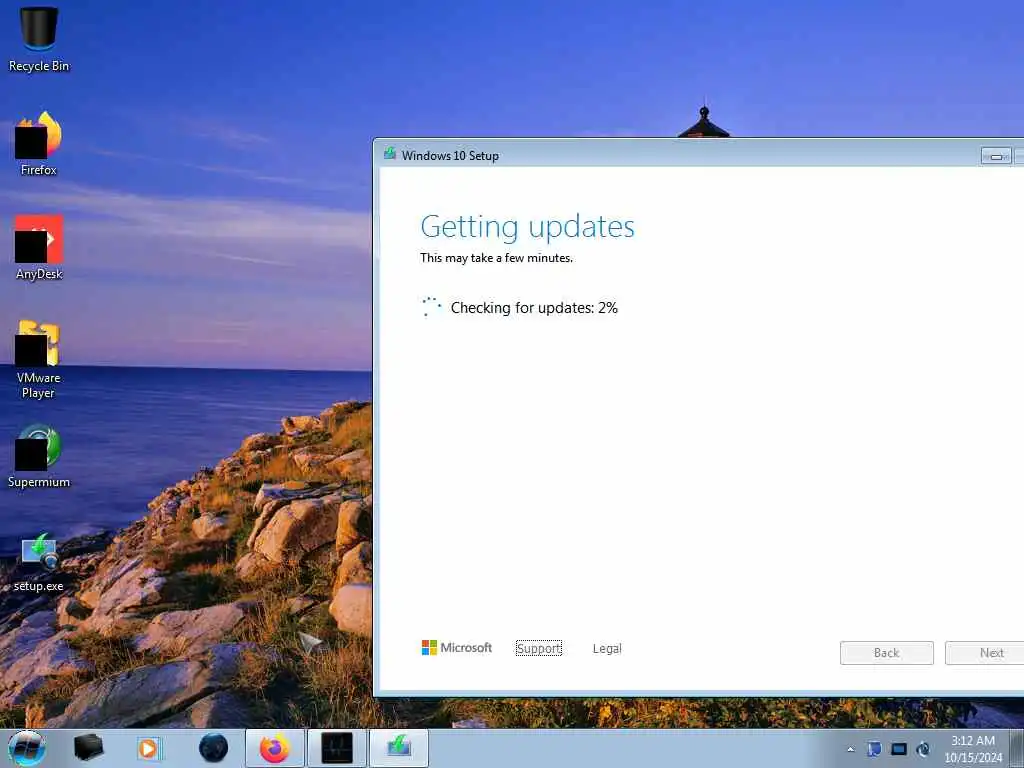Click the Legal link in the Setup window

pyautogui.click(x=607, y=648)
